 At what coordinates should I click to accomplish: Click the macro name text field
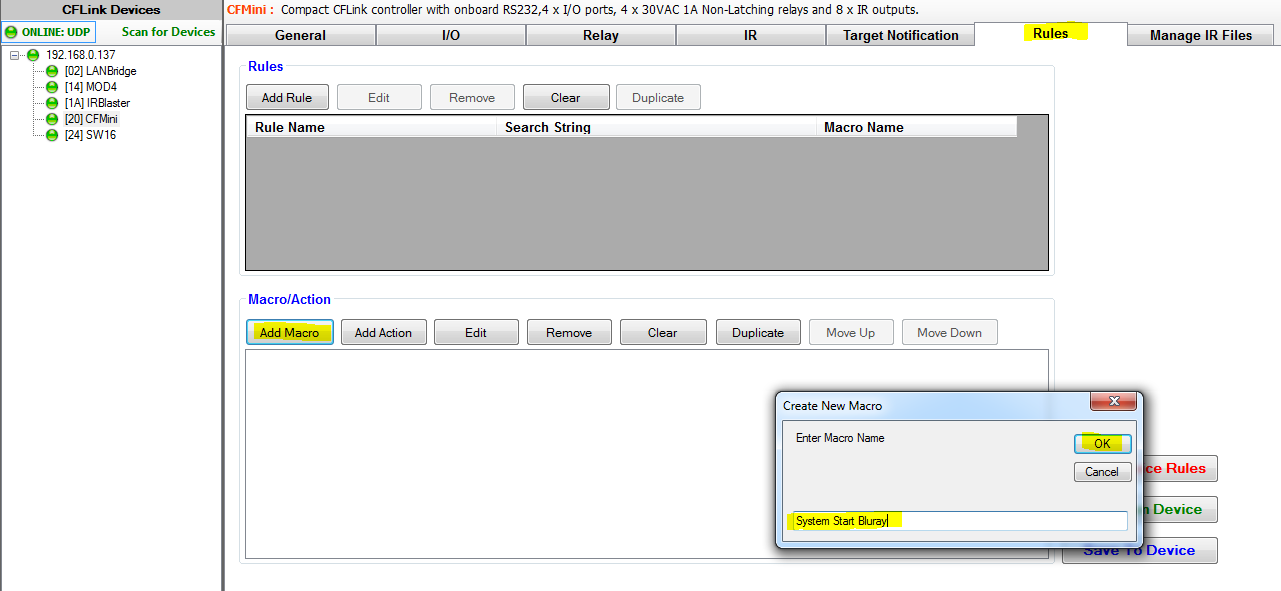[958, 521]
